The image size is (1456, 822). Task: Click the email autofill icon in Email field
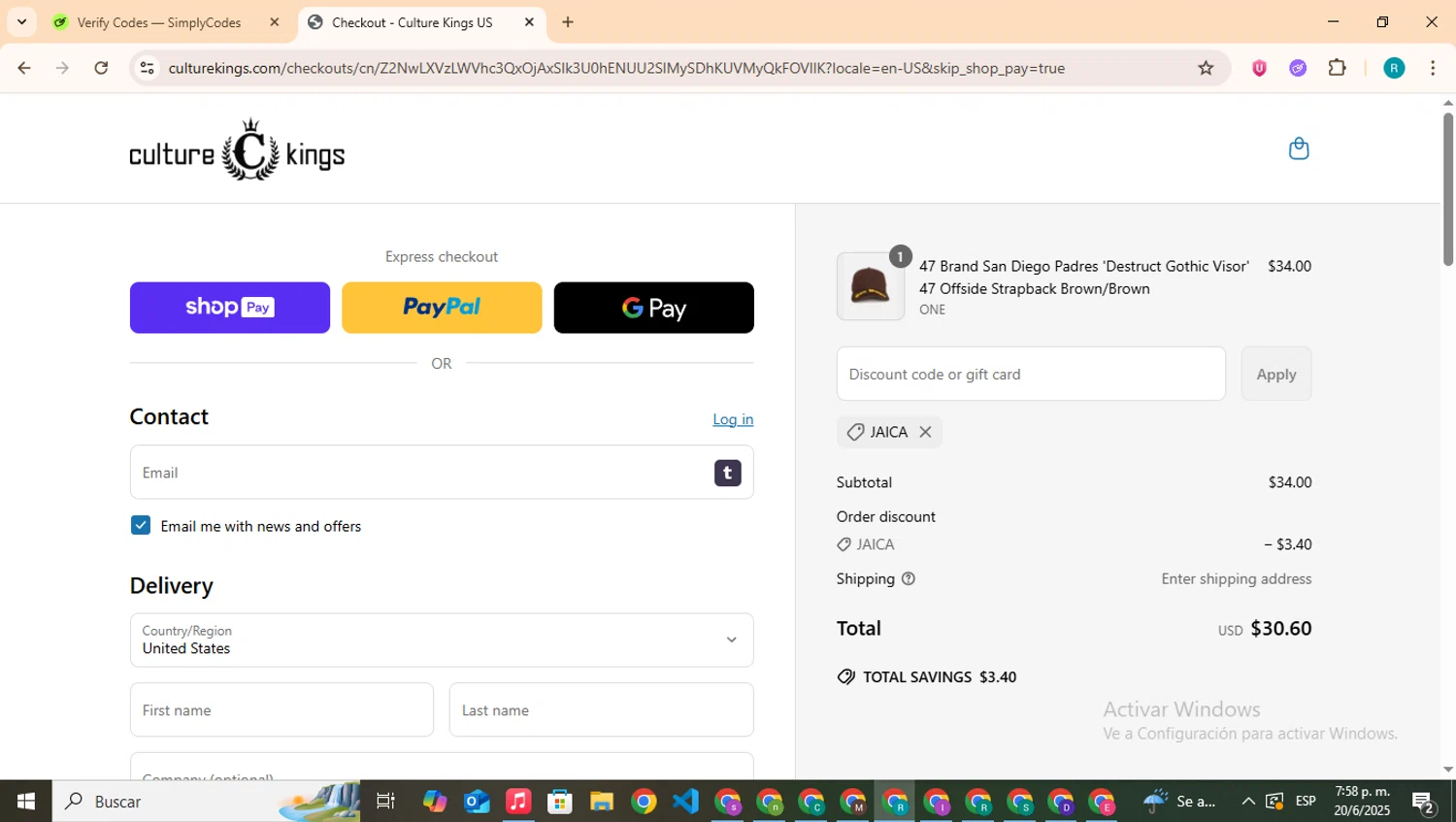click(728, 473)
